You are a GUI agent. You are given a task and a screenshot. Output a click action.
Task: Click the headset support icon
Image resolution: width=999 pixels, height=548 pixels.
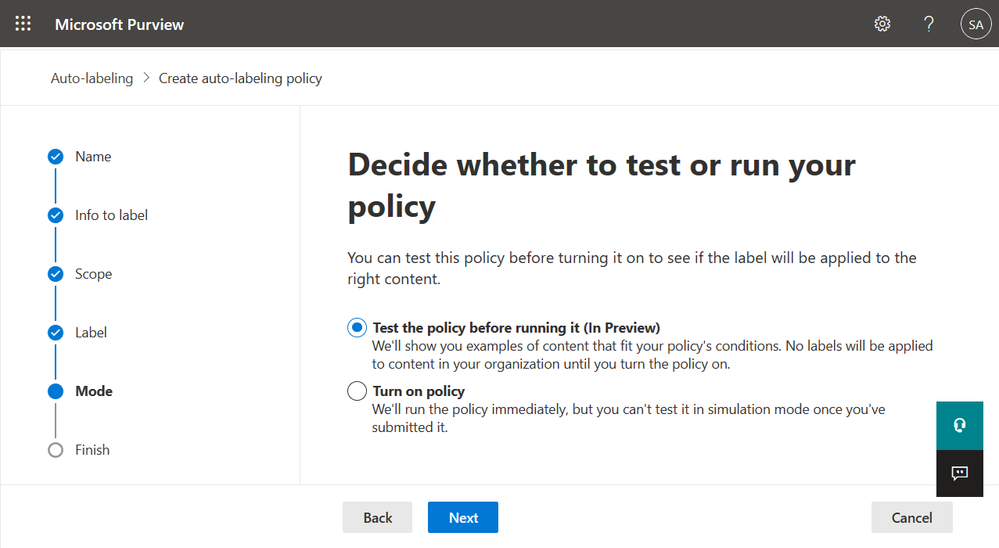coord(960,426)
